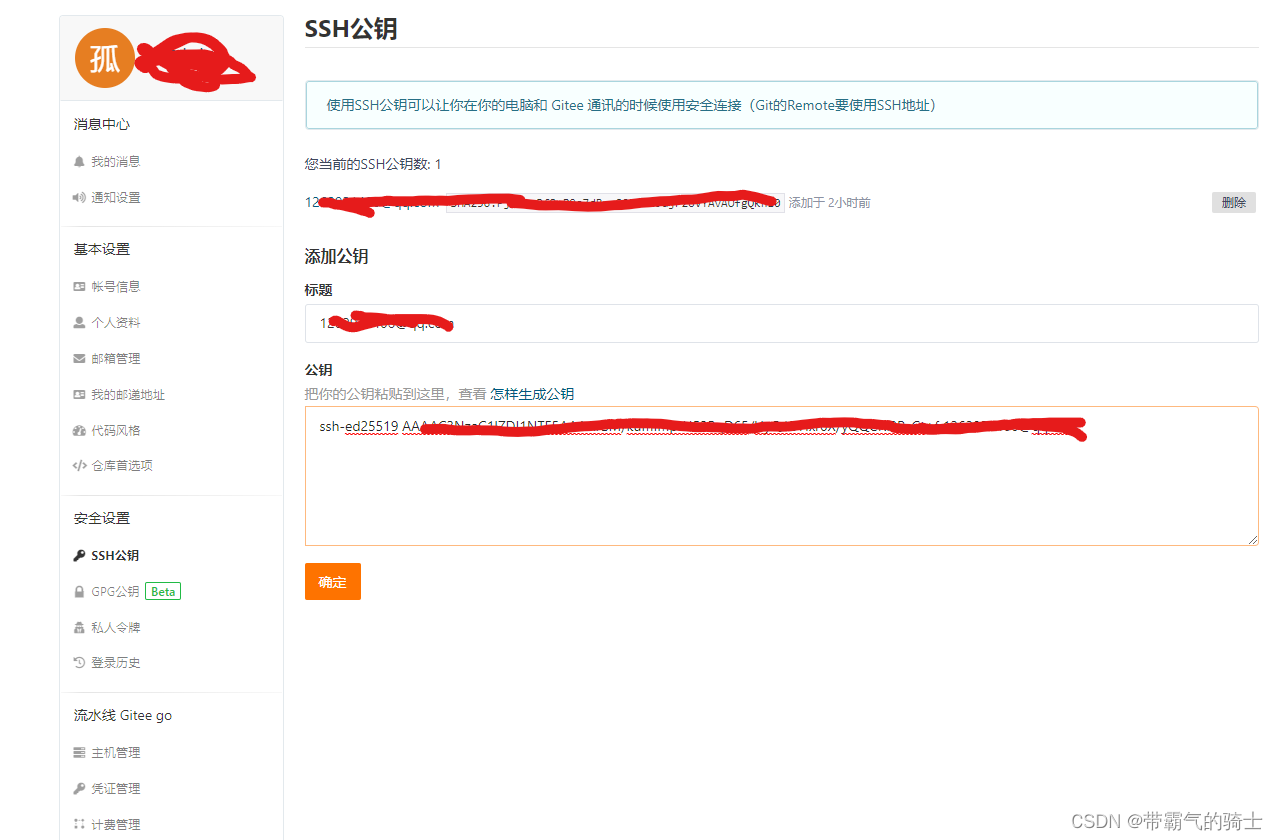
Task: Open 我的邮递地址 page
Action: pos(128,394)
